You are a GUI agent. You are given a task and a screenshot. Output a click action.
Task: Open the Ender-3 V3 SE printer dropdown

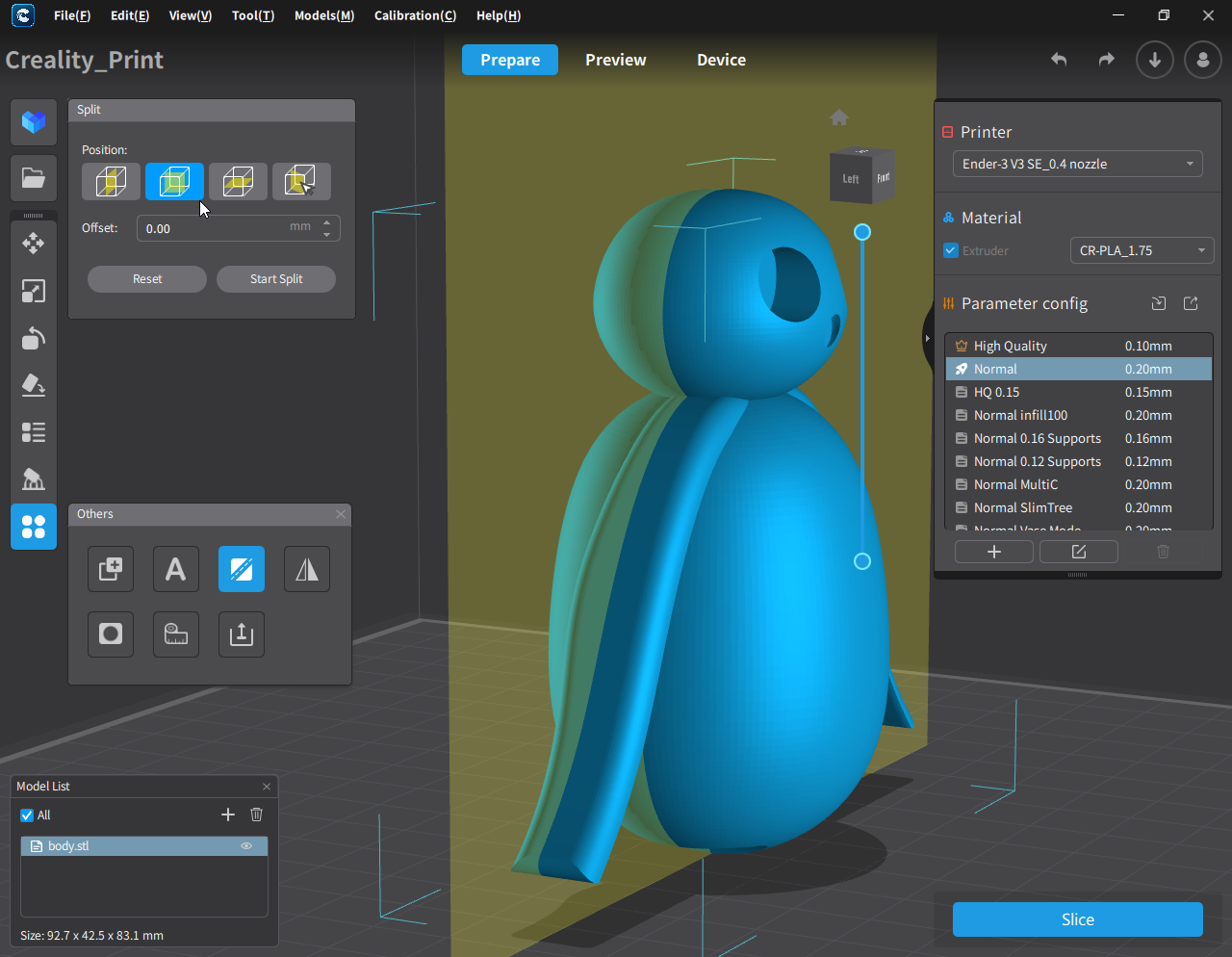coord(1077,164)
